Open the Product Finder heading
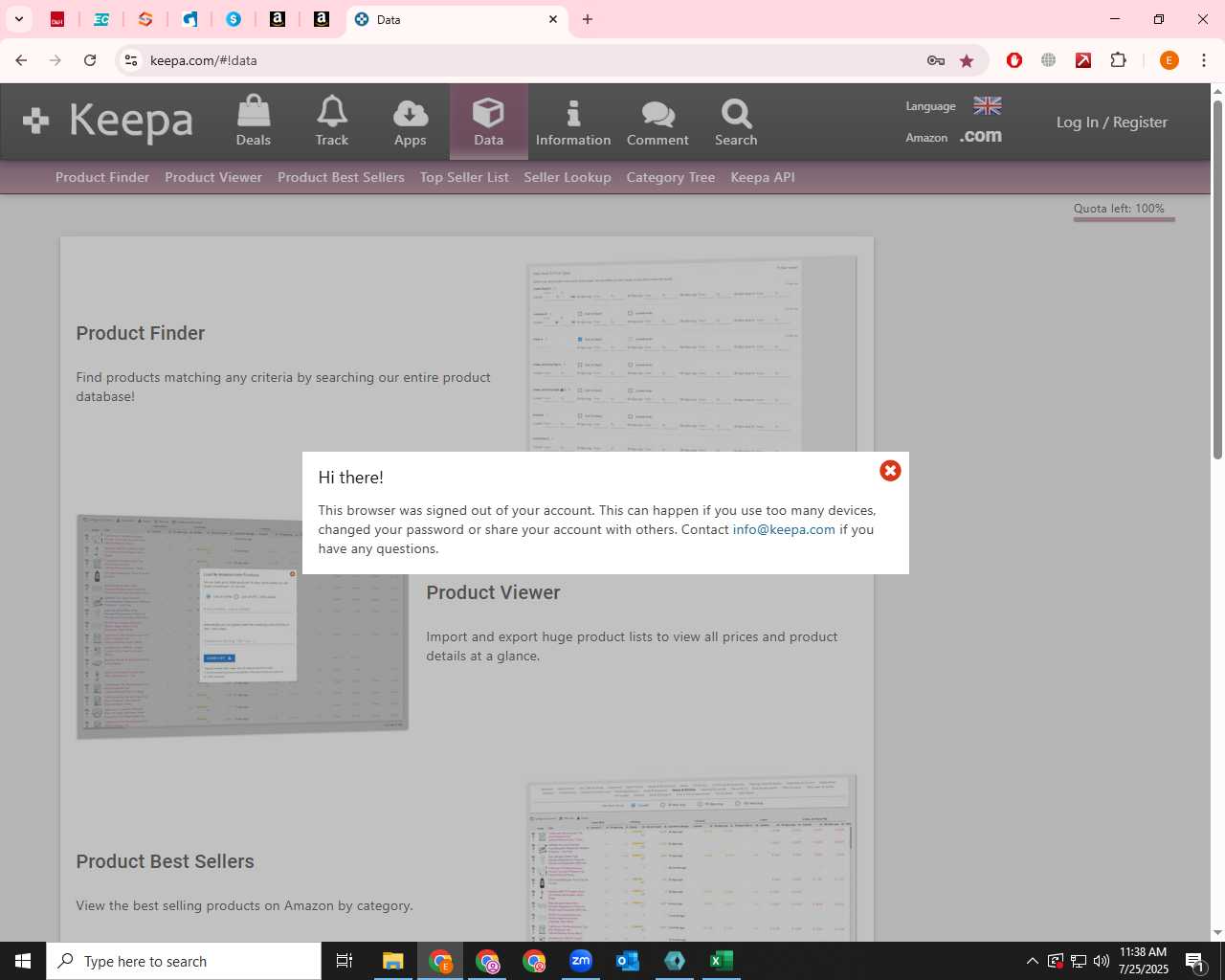This screenshot has width=1225, height=980. click(141, 333)
